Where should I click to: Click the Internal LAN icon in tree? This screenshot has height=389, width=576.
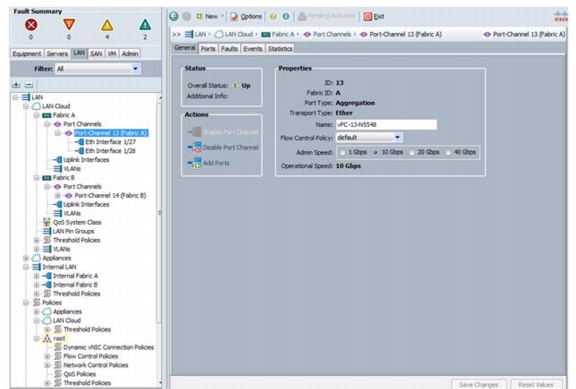pos(36,267)
